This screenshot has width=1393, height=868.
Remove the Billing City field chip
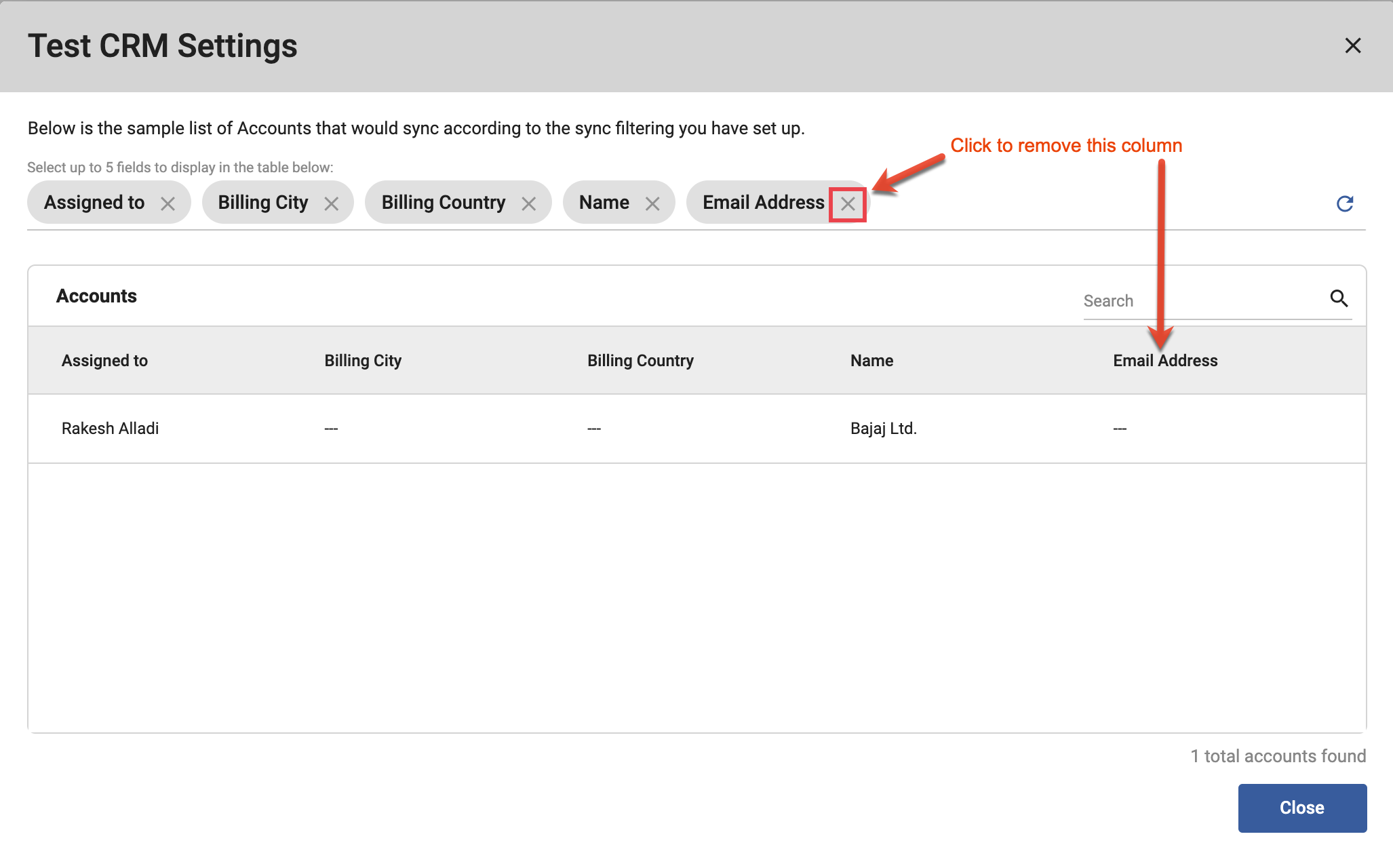[332, 202]
